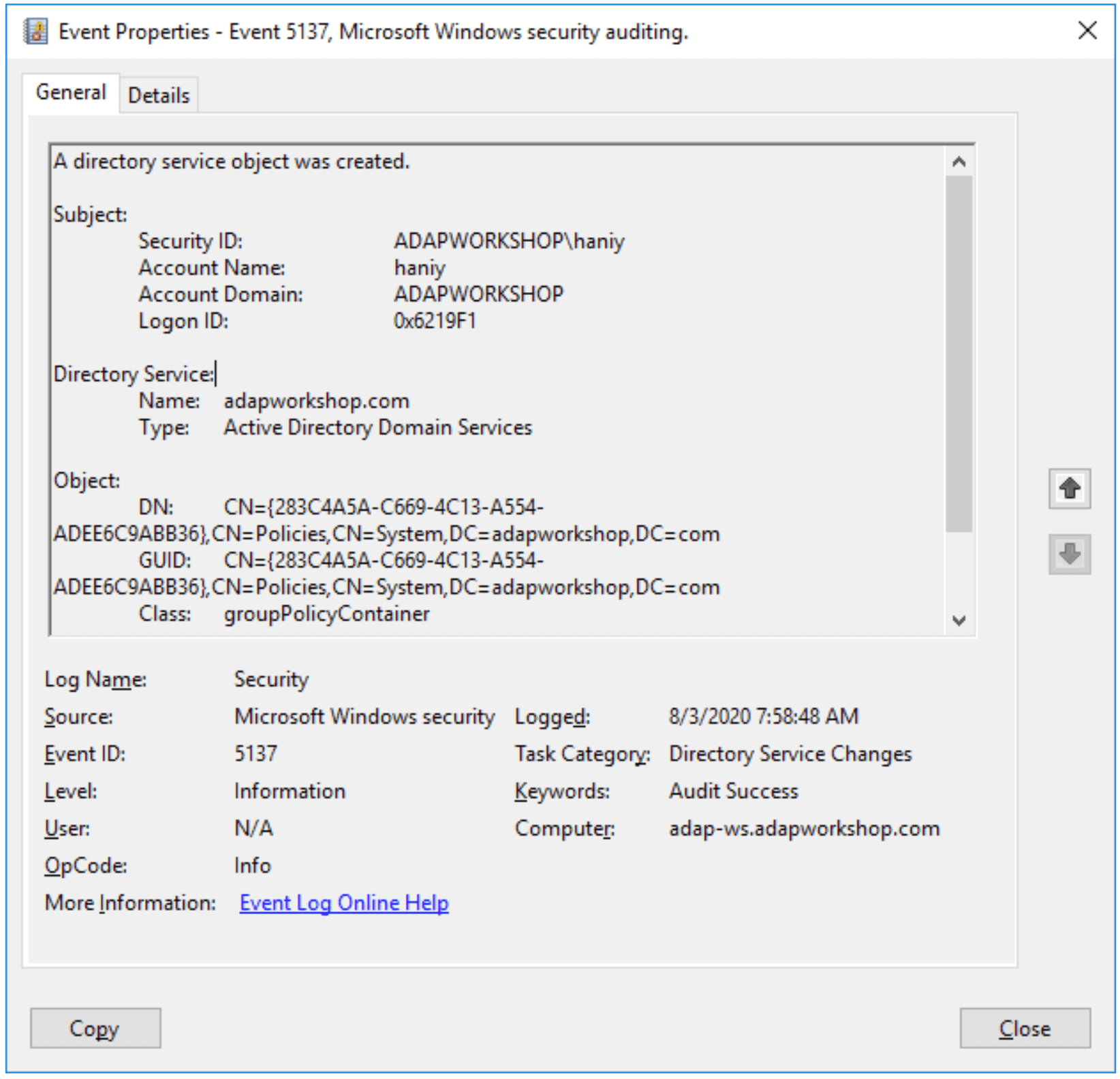
Task: Click the Level value Information
Action: 290,791
